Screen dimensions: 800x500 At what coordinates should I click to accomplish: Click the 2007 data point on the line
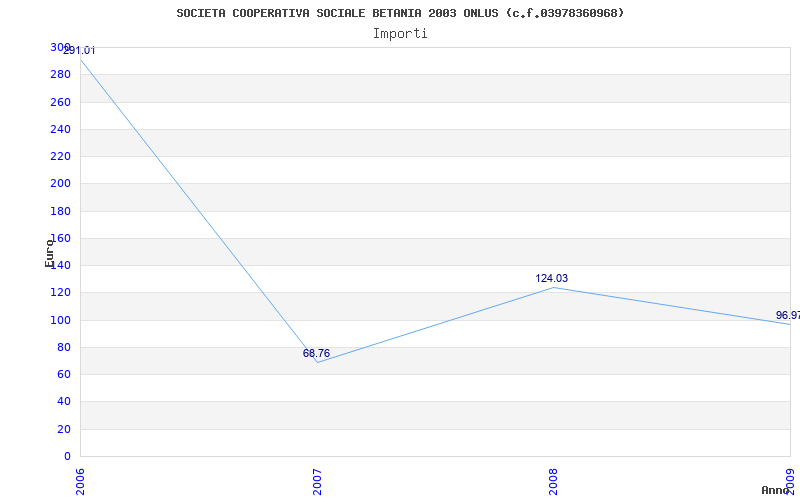point(317,362)
